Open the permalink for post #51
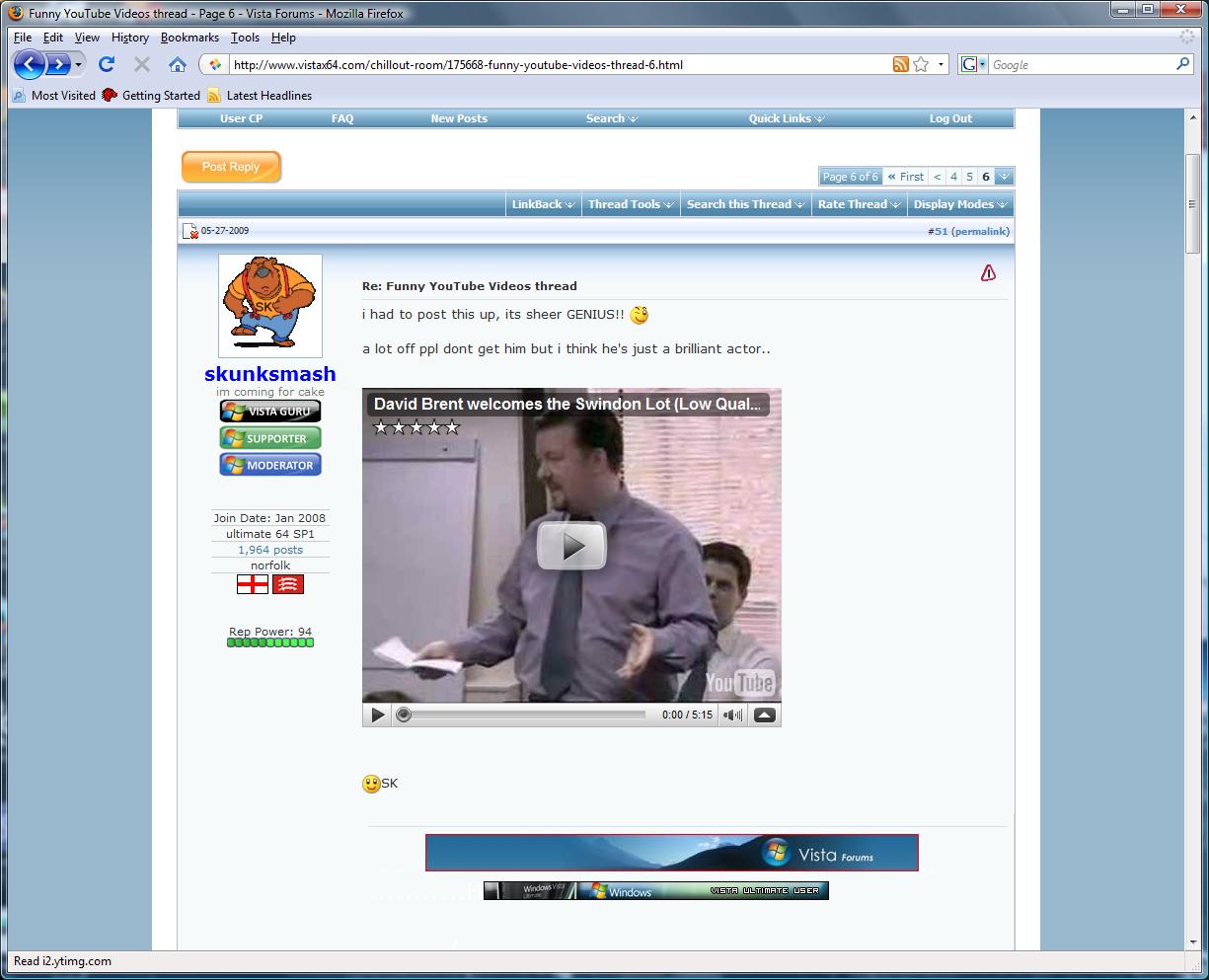 [x=980, y=231]
